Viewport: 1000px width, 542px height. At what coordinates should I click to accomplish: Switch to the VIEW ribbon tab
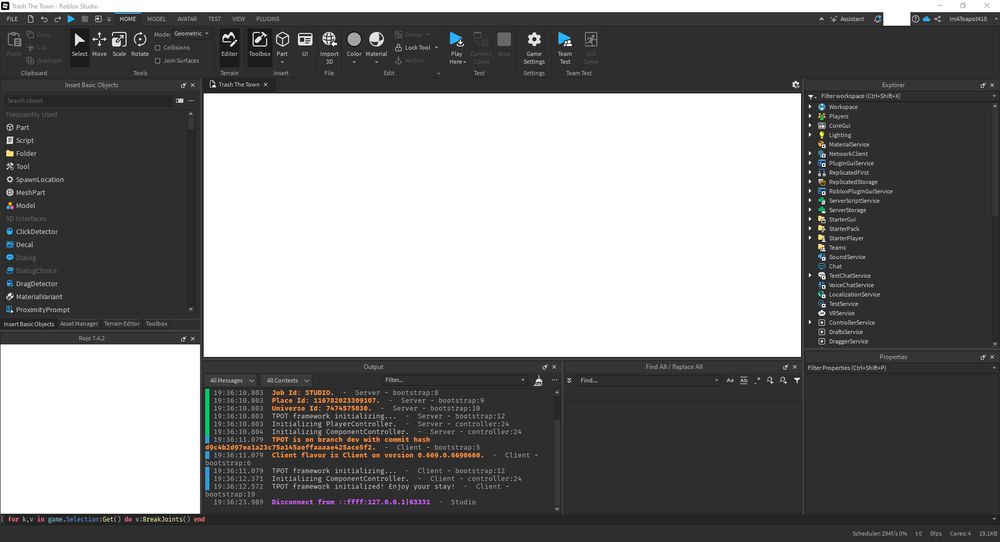(x=239, y=19)
